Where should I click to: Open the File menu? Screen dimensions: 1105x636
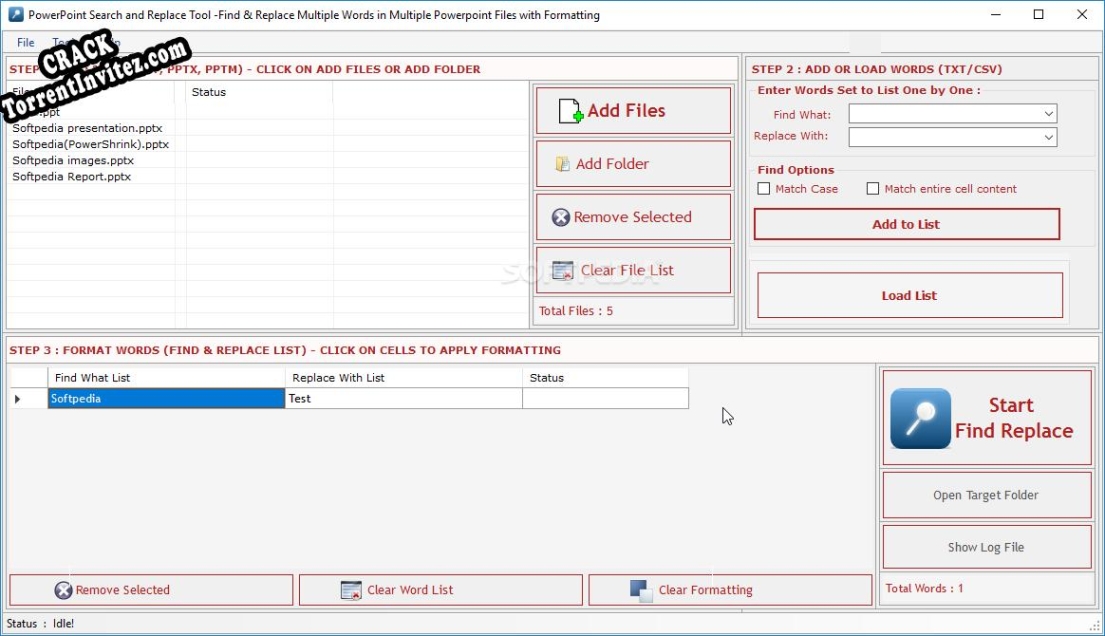24,42
